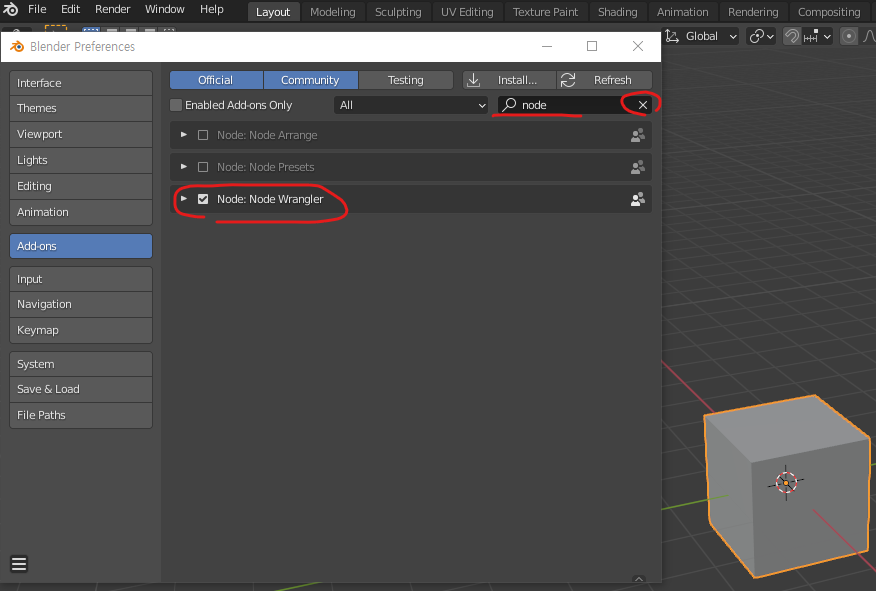Click community icon on Node Wrangler row
Screen dimensions: 876x591
pos(637,199)
